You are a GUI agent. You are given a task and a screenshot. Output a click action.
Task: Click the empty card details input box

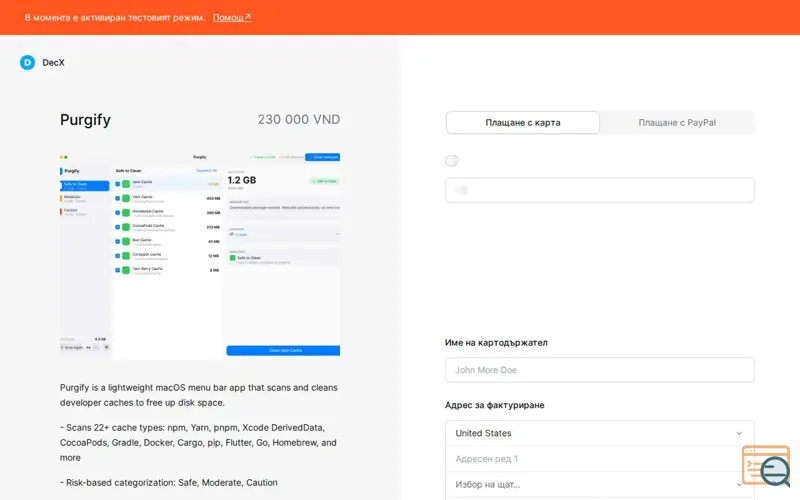click(599, 190)
